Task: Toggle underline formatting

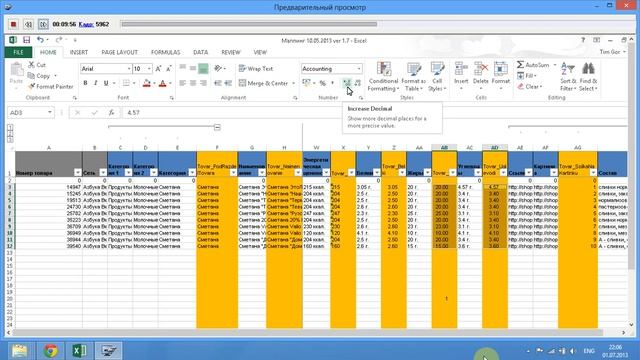Action: pyautogui.click(x=106, y=83)
